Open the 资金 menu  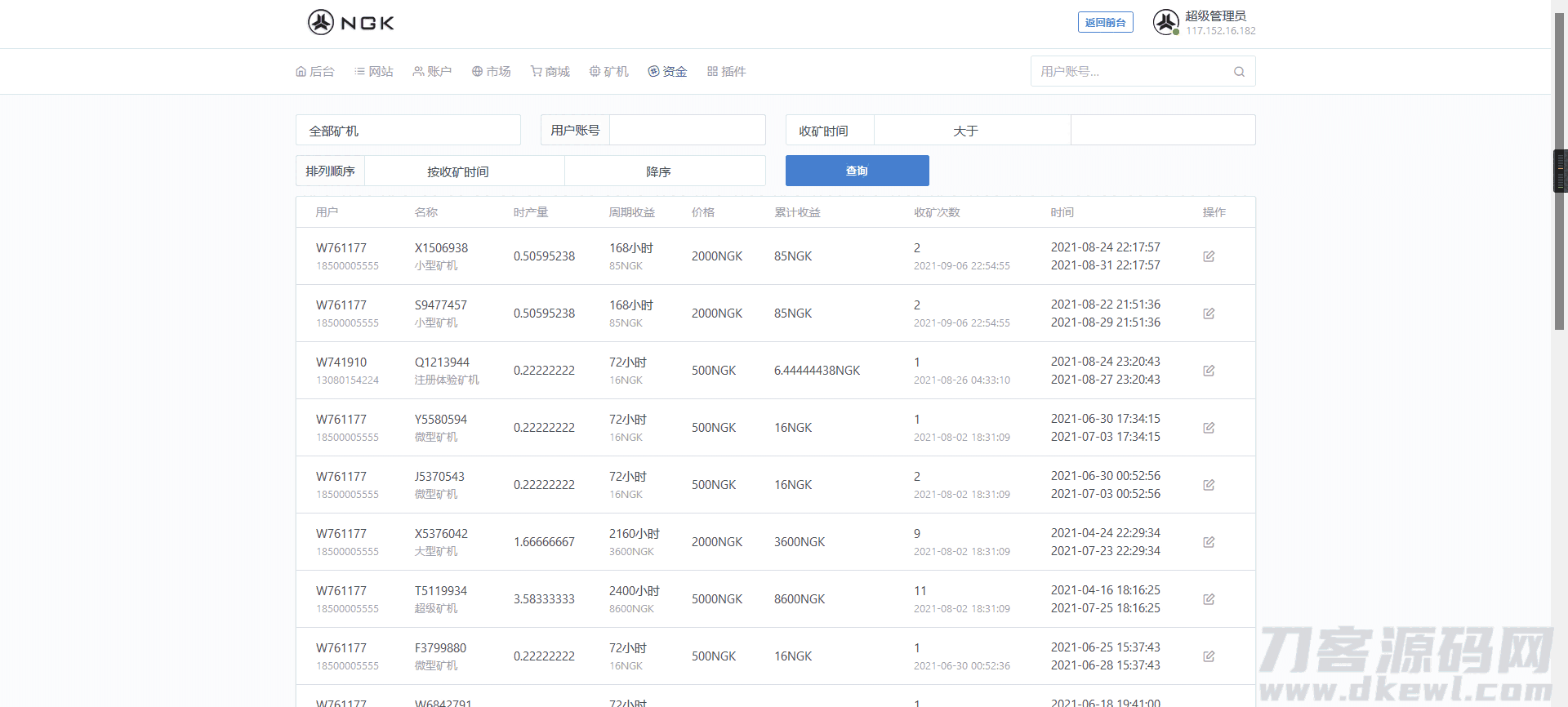click(x=667, y=72)
